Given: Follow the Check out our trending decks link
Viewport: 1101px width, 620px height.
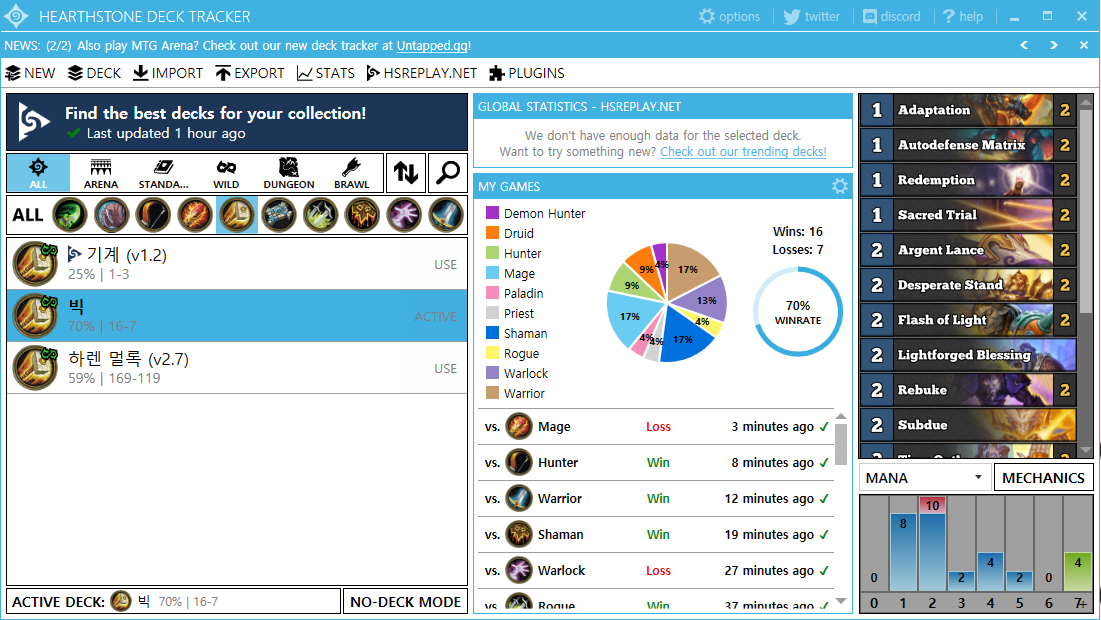Looking at the screenshot, I should pyautogui.click(x=743, y=152).
